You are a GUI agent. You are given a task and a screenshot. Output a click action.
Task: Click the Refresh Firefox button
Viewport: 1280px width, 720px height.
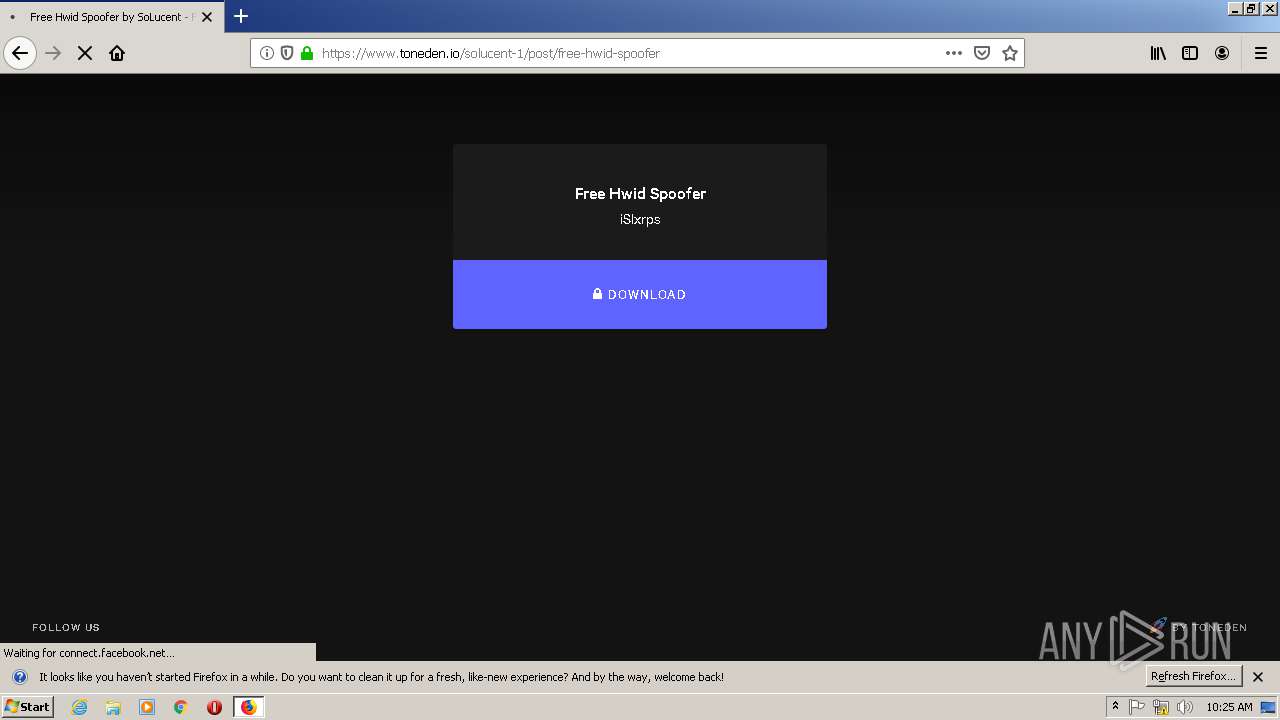coord(1194,676)
